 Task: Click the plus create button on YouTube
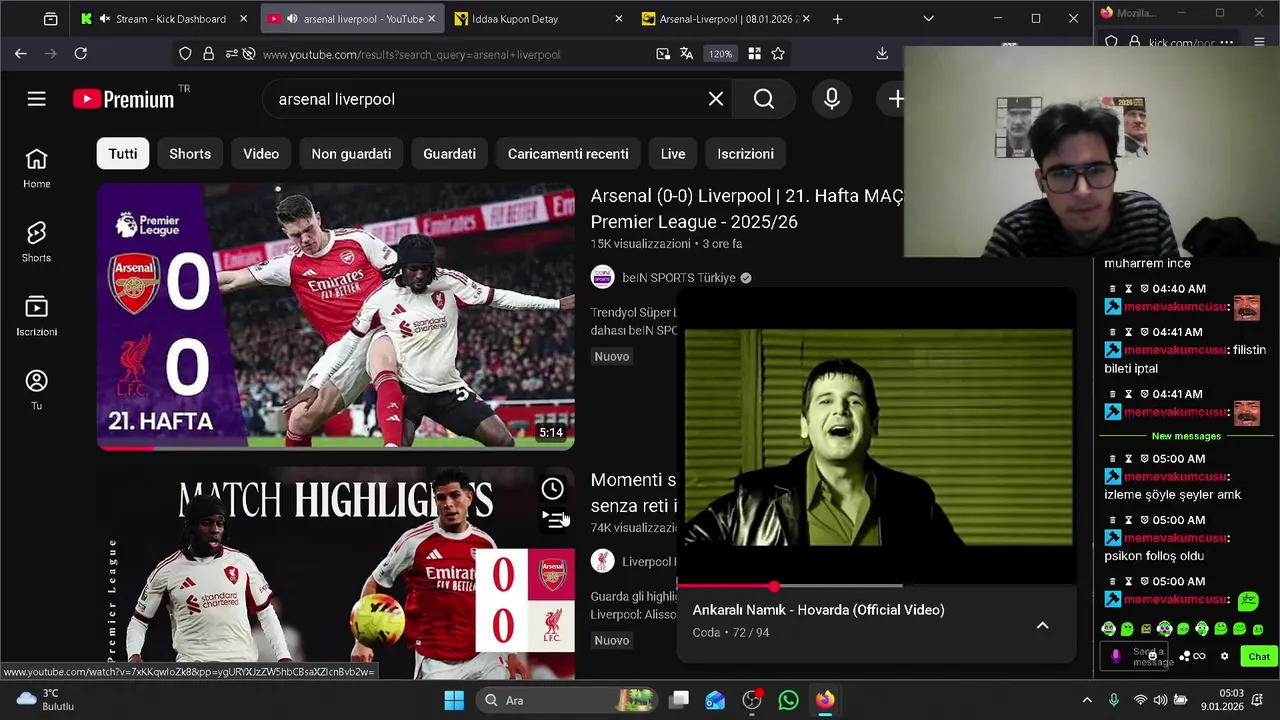coord(896,99)
